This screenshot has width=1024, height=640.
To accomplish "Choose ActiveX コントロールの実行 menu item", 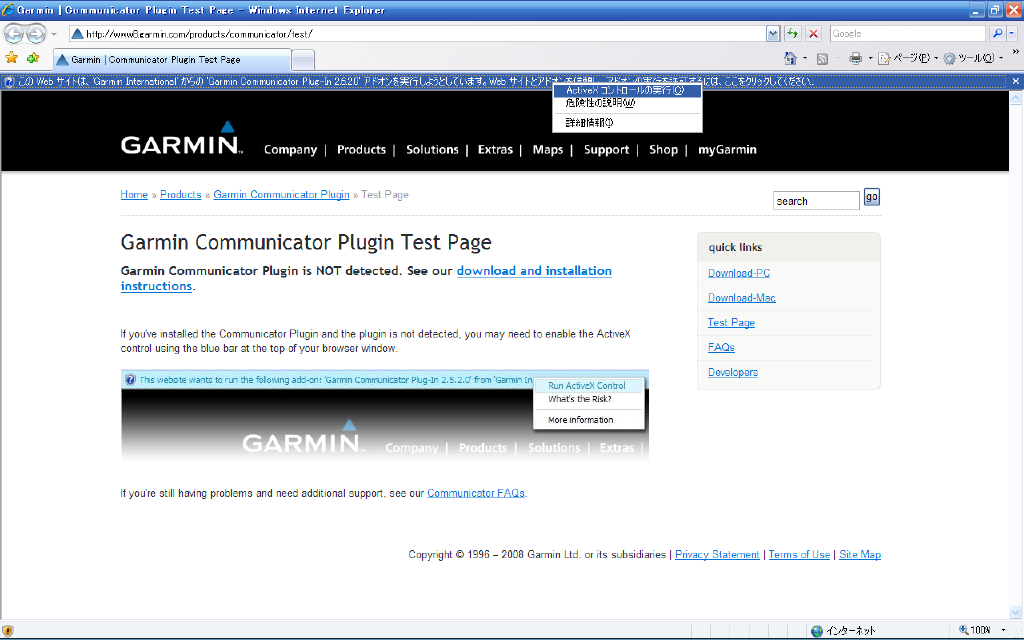I will [627, 90].
